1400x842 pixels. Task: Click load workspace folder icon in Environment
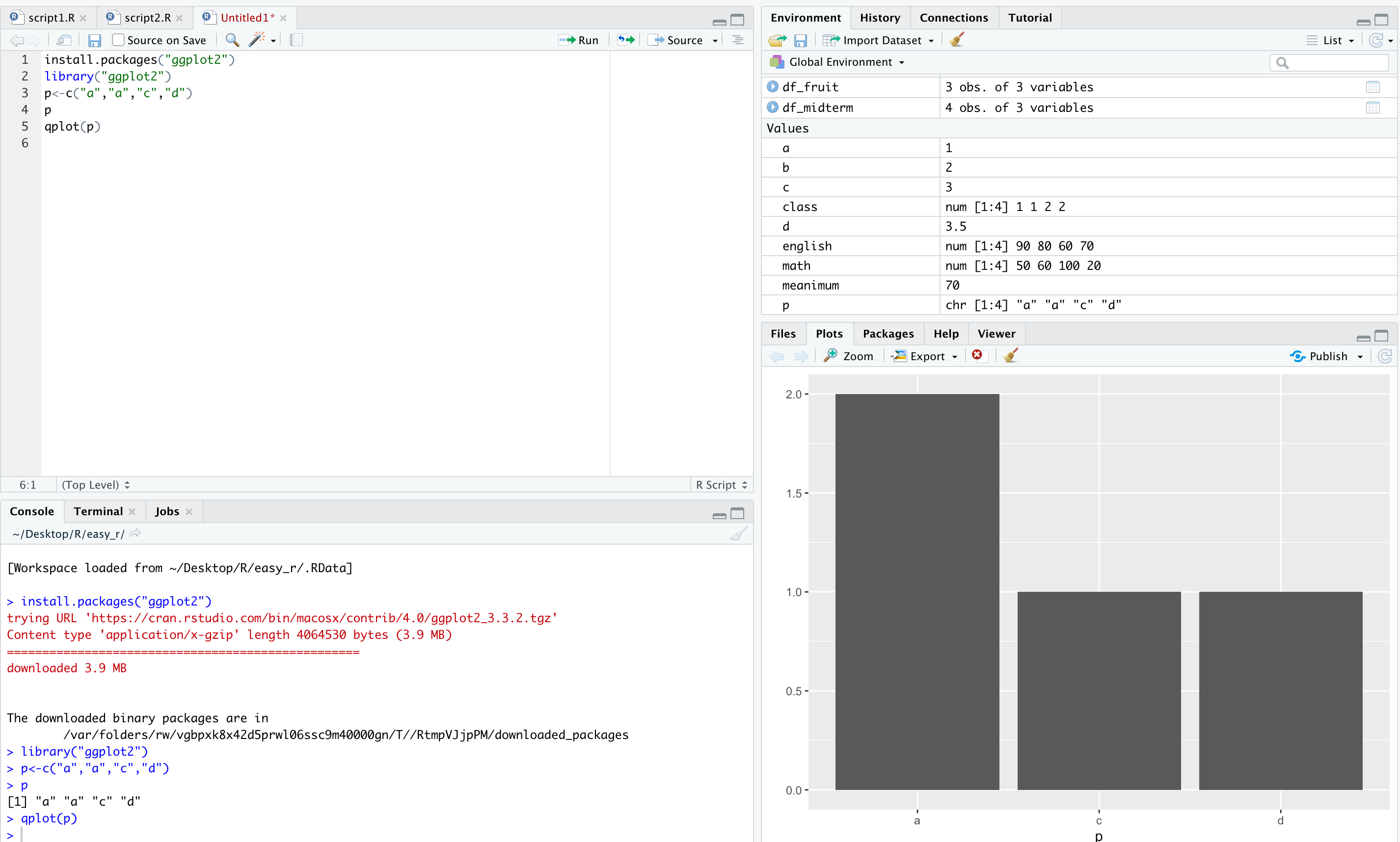pos(776,40)
